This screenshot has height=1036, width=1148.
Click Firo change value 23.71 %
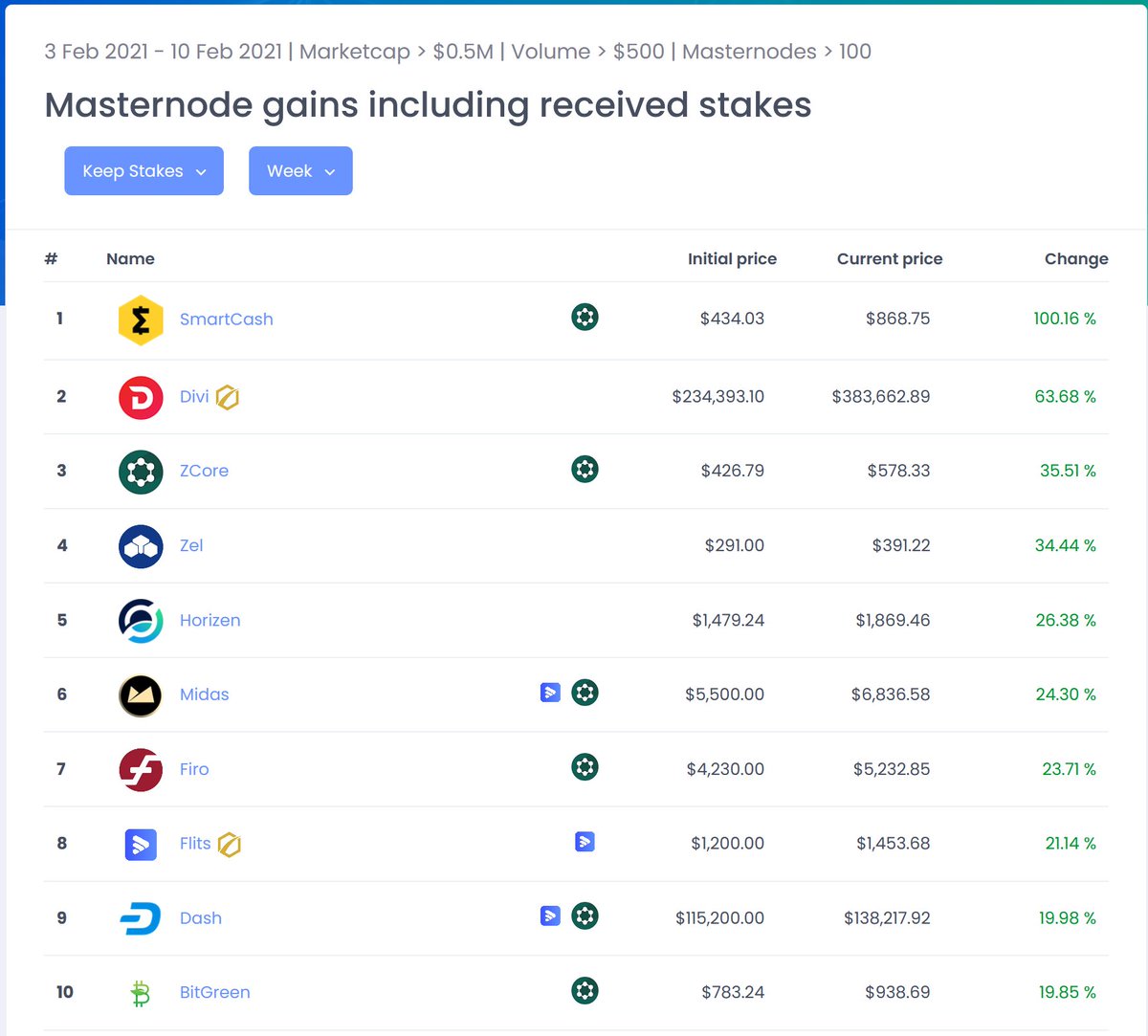(x=1069, y=770)
